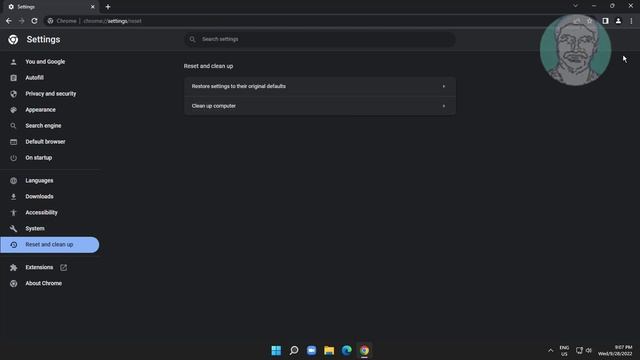Image resolution: width=640 pixels, height=360 pixels.
Task: Open Appearance settings section
Action: [x=40, y=110]
